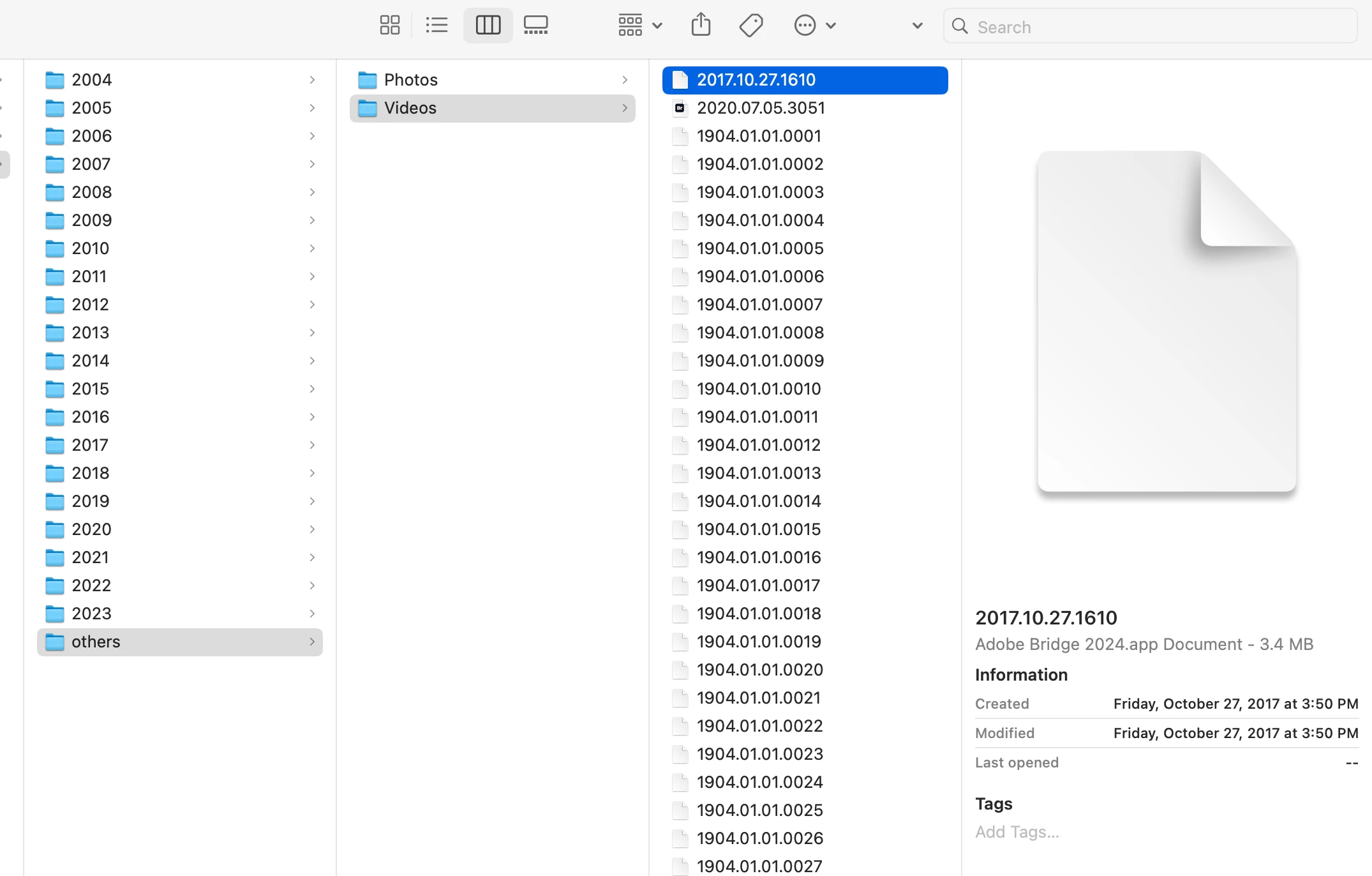
Task: Open the group-by options dropdown
Action: click(639, 26)
